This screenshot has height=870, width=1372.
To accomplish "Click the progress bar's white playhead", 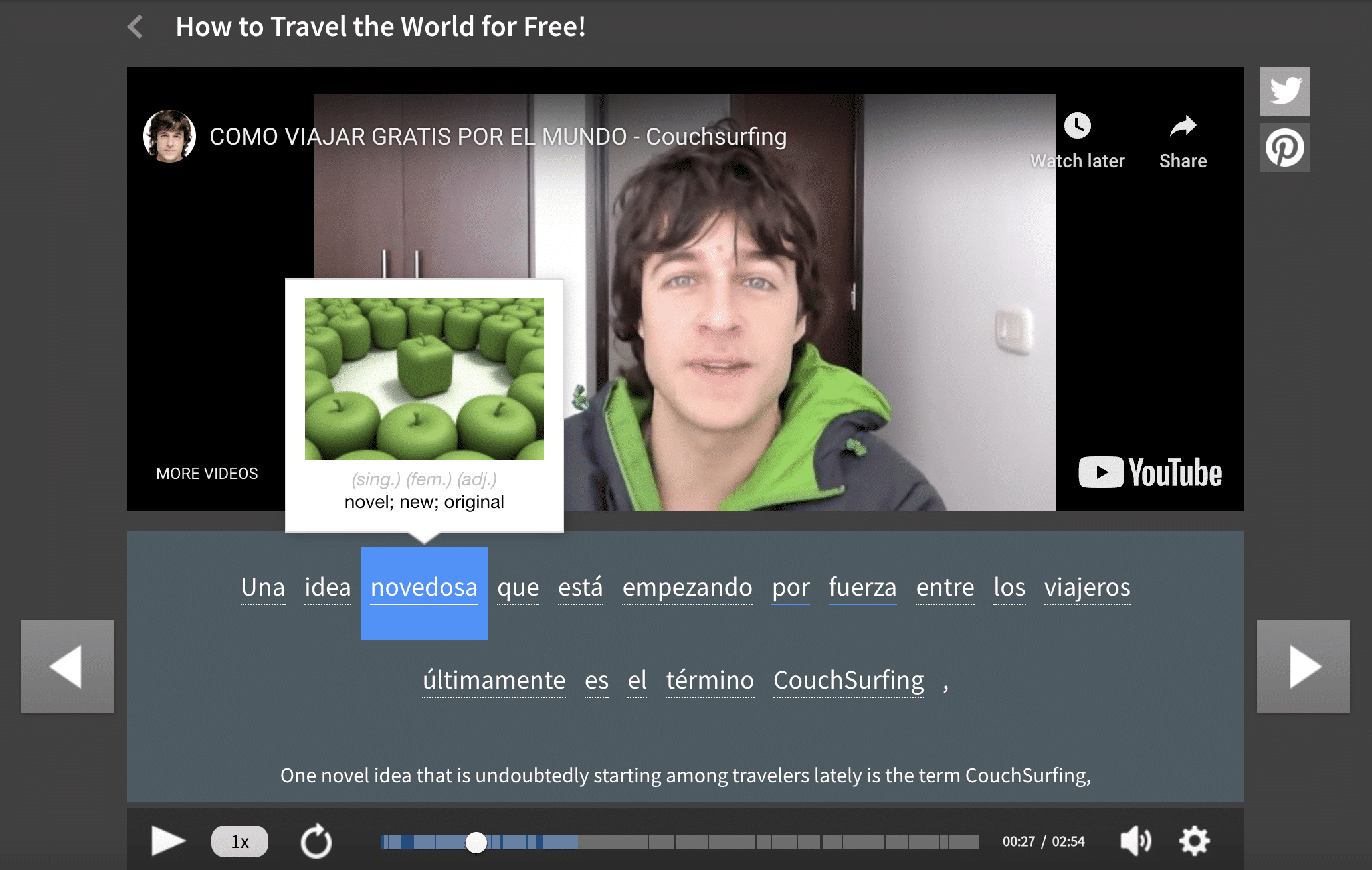I will [476, 842].
